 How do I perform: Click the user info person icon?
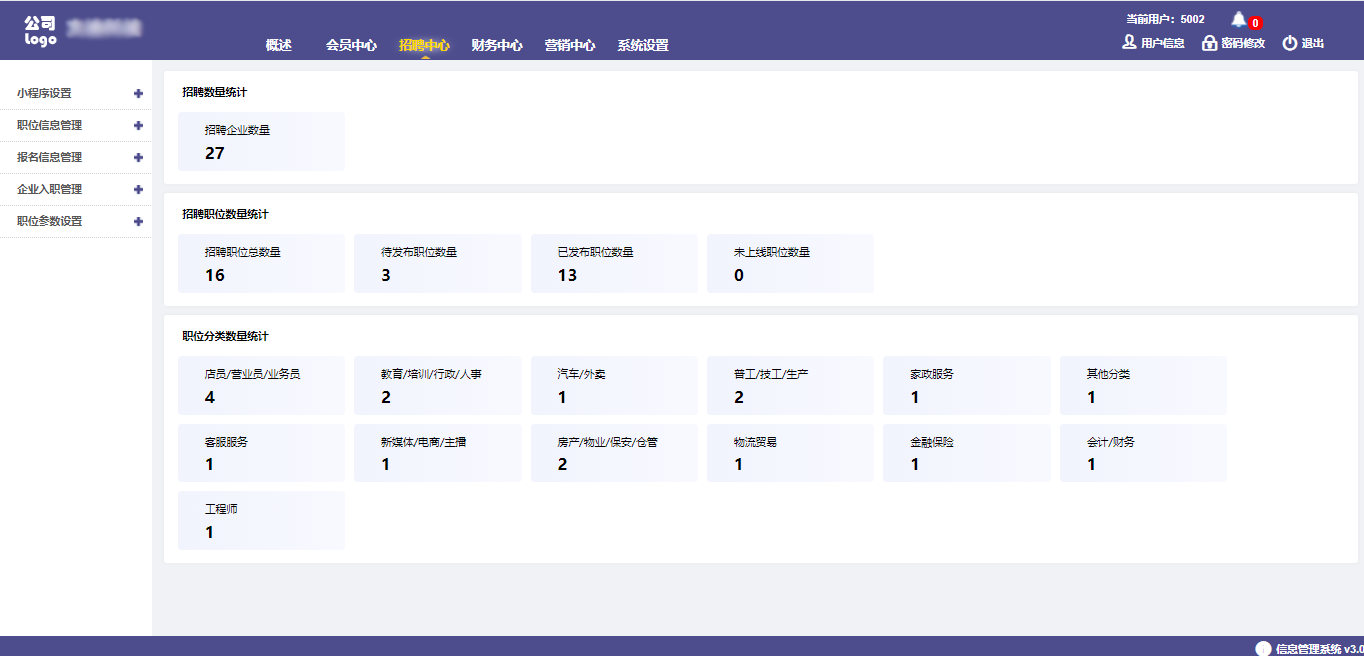click(1129, 43)
